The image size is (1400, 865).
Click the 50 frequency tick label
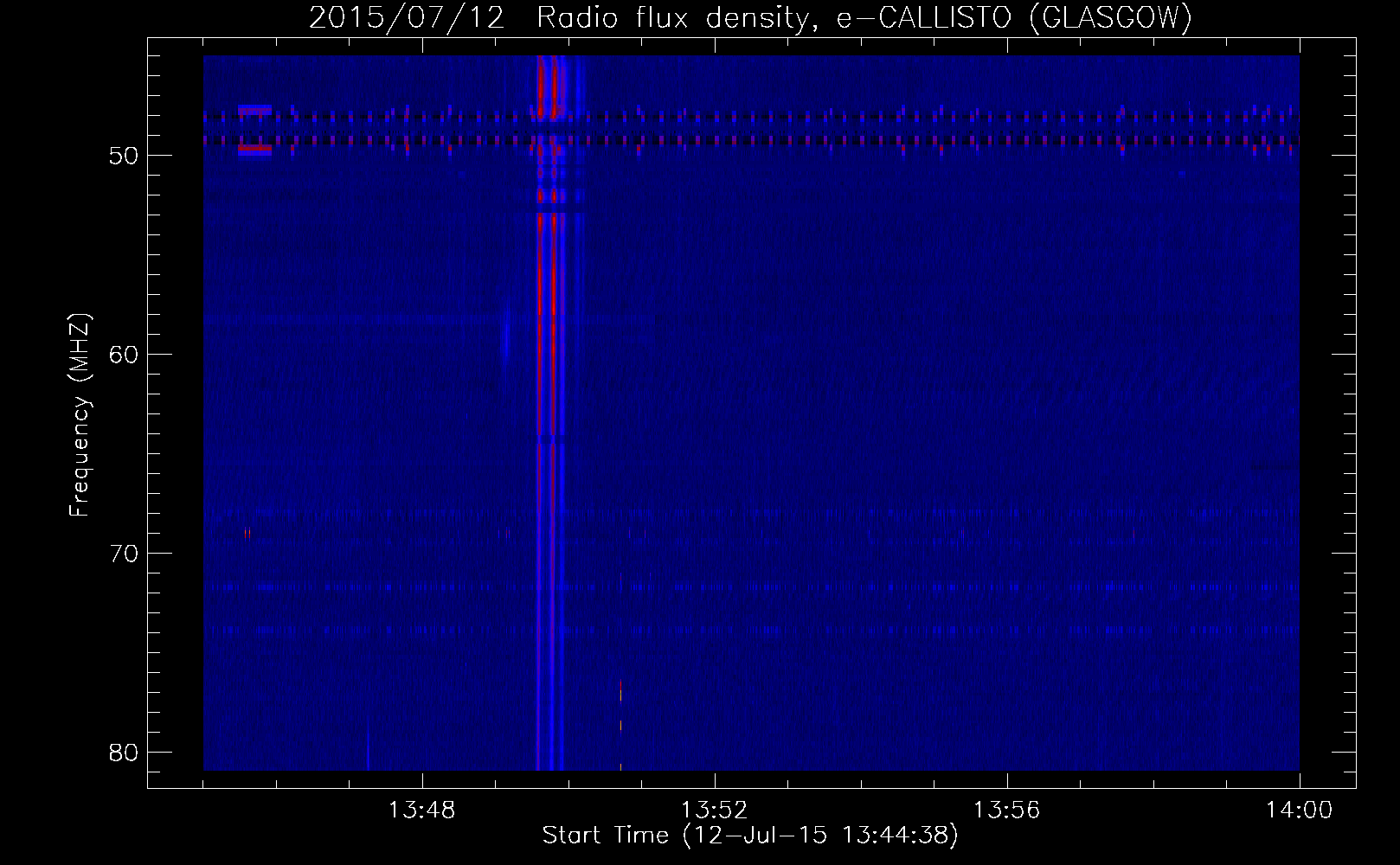pyautogui.click(x=125, y=156)
